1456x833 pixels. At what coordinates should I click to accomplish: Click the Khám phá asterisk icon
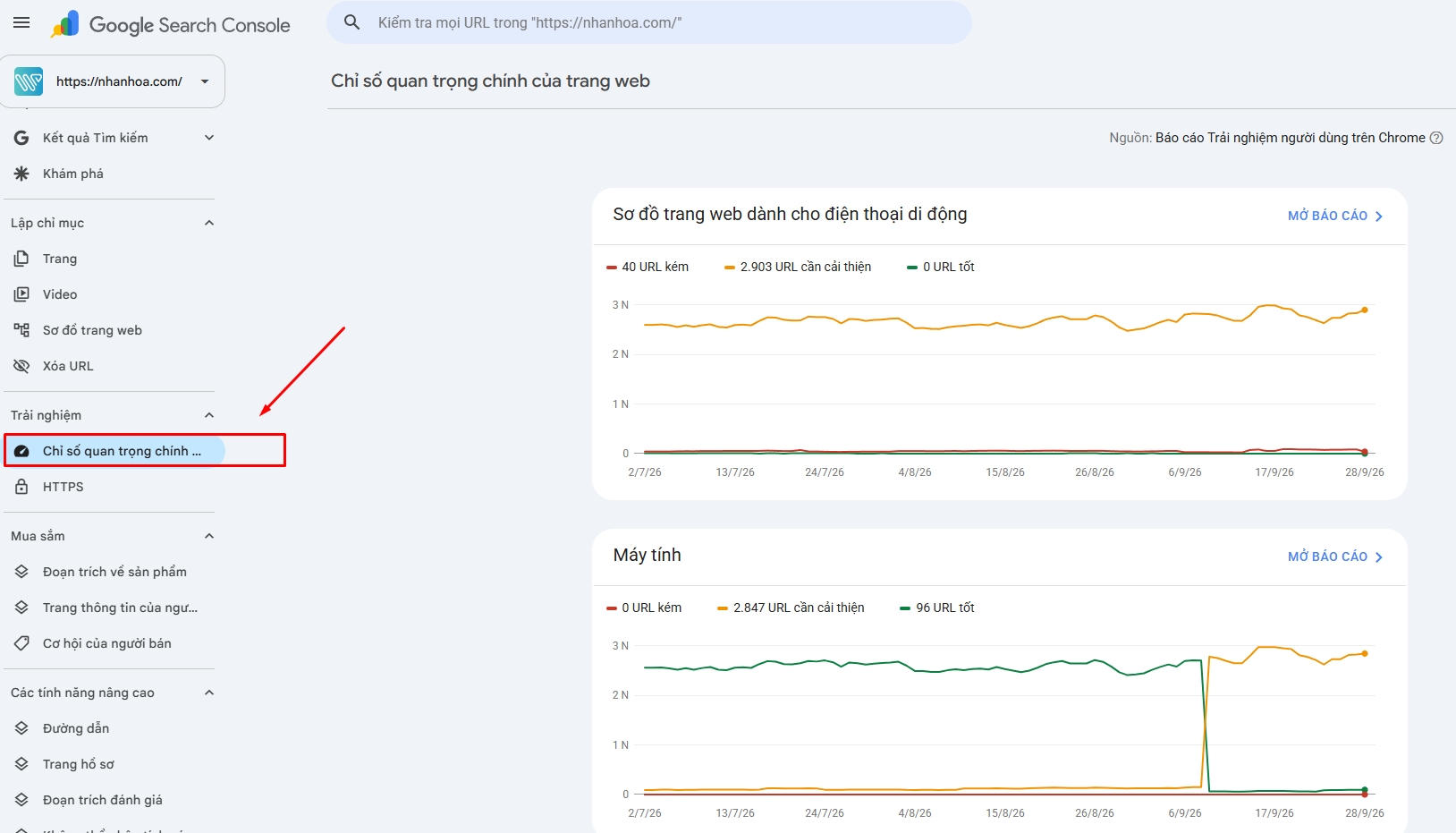21,174
